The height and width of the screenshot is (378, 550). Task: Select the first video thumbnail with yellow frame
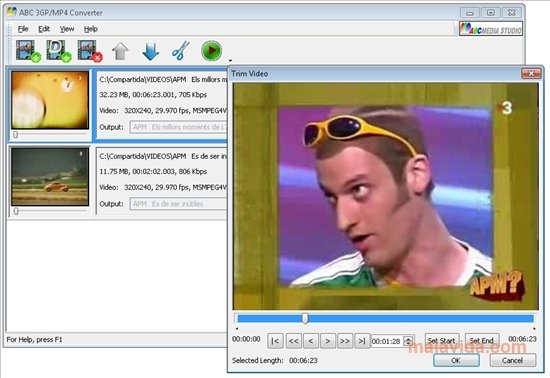coord(50,100)
